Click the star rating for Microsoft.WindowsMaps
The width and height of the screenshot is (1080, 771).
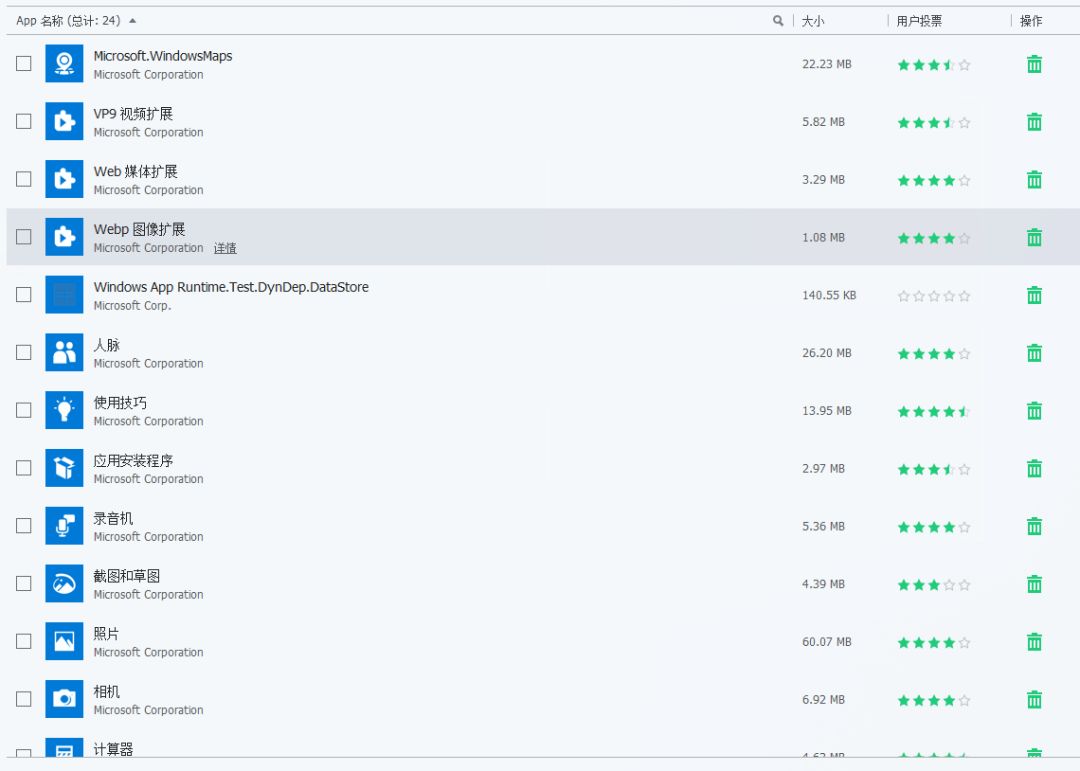tap(933, 65)
